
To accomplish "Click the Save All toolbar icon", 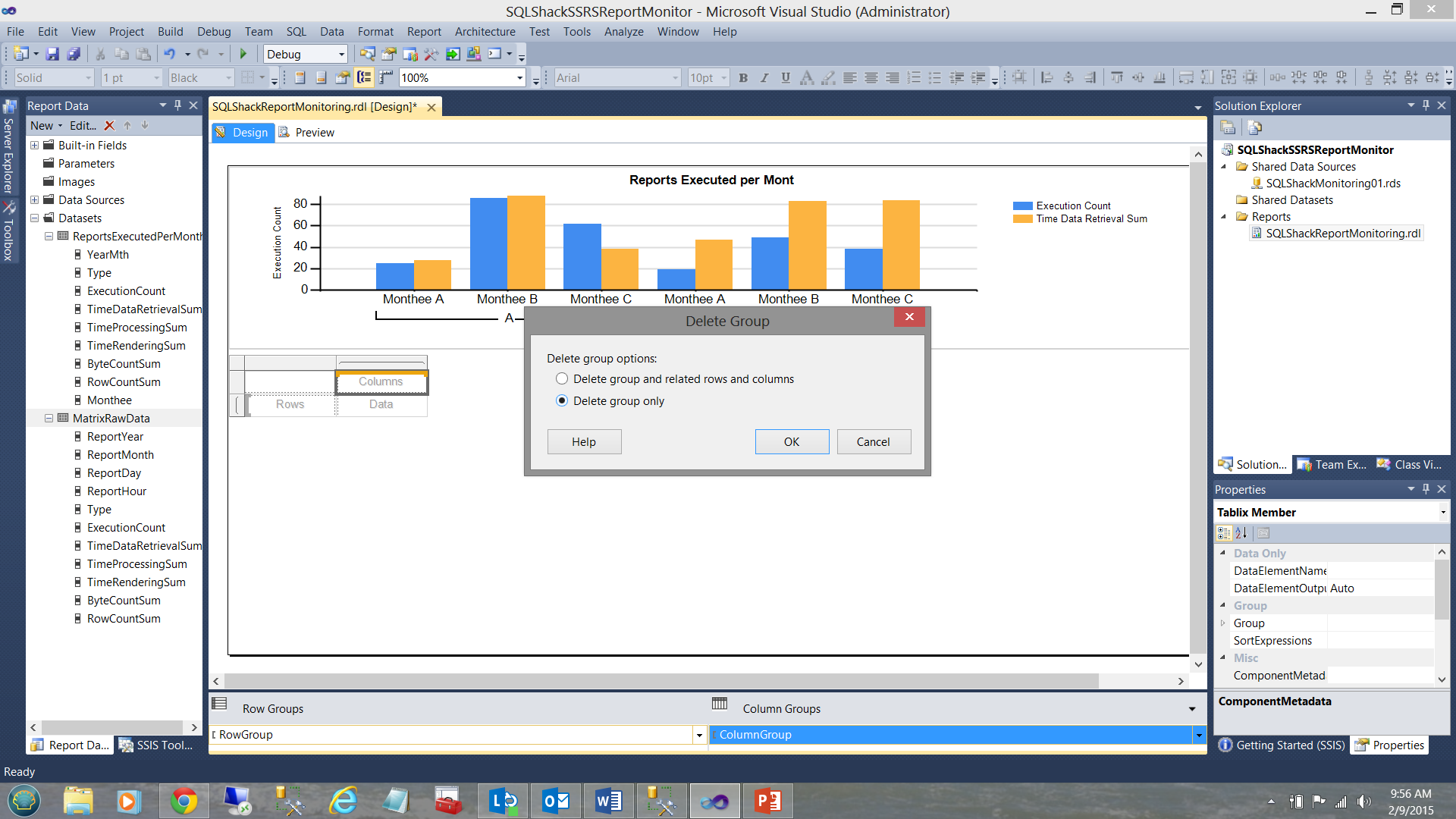I will coord(74,54).
